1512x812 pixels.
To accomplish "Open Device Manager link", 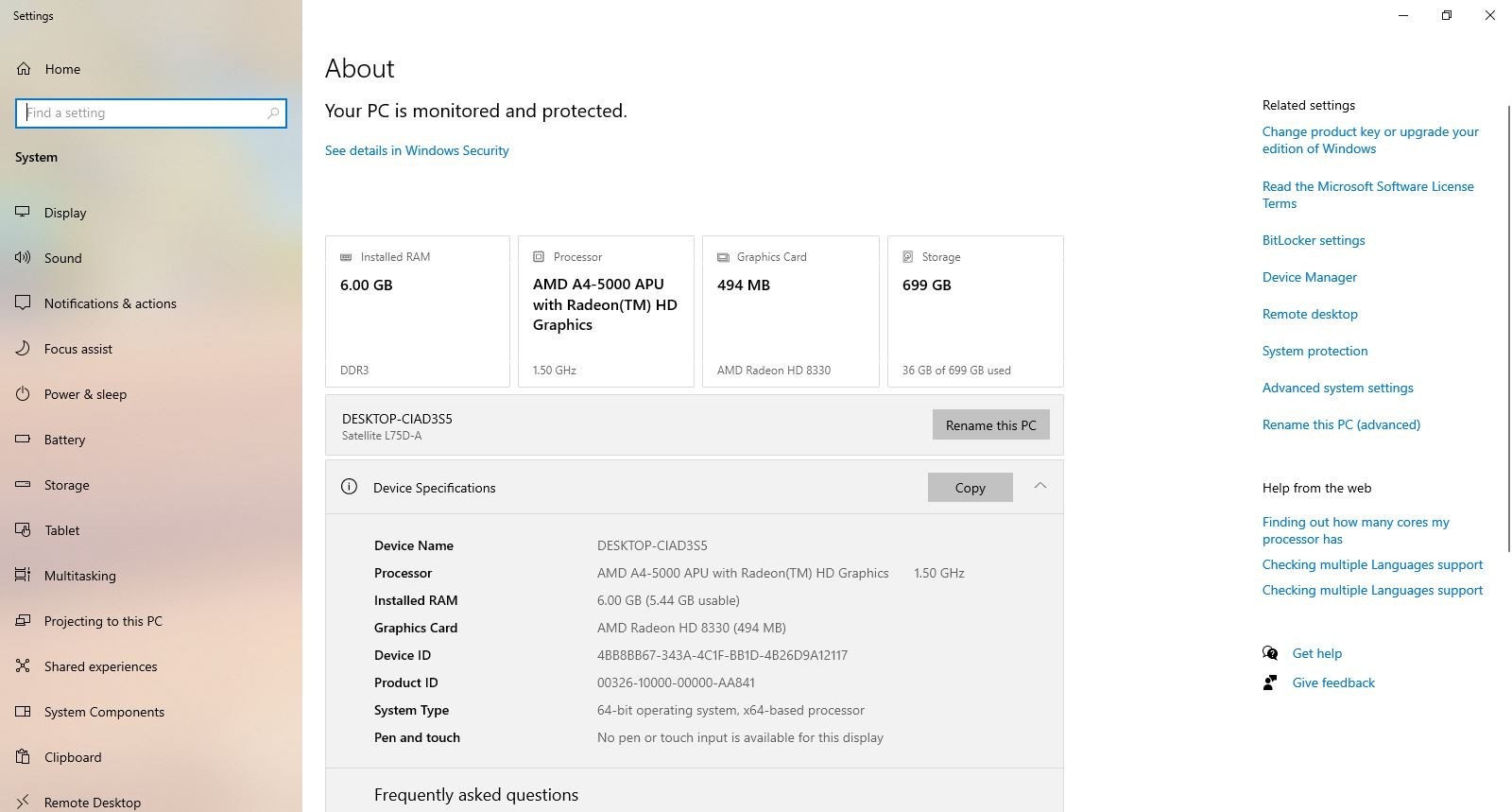I will pyautogui.click(x=1309, y=277).
